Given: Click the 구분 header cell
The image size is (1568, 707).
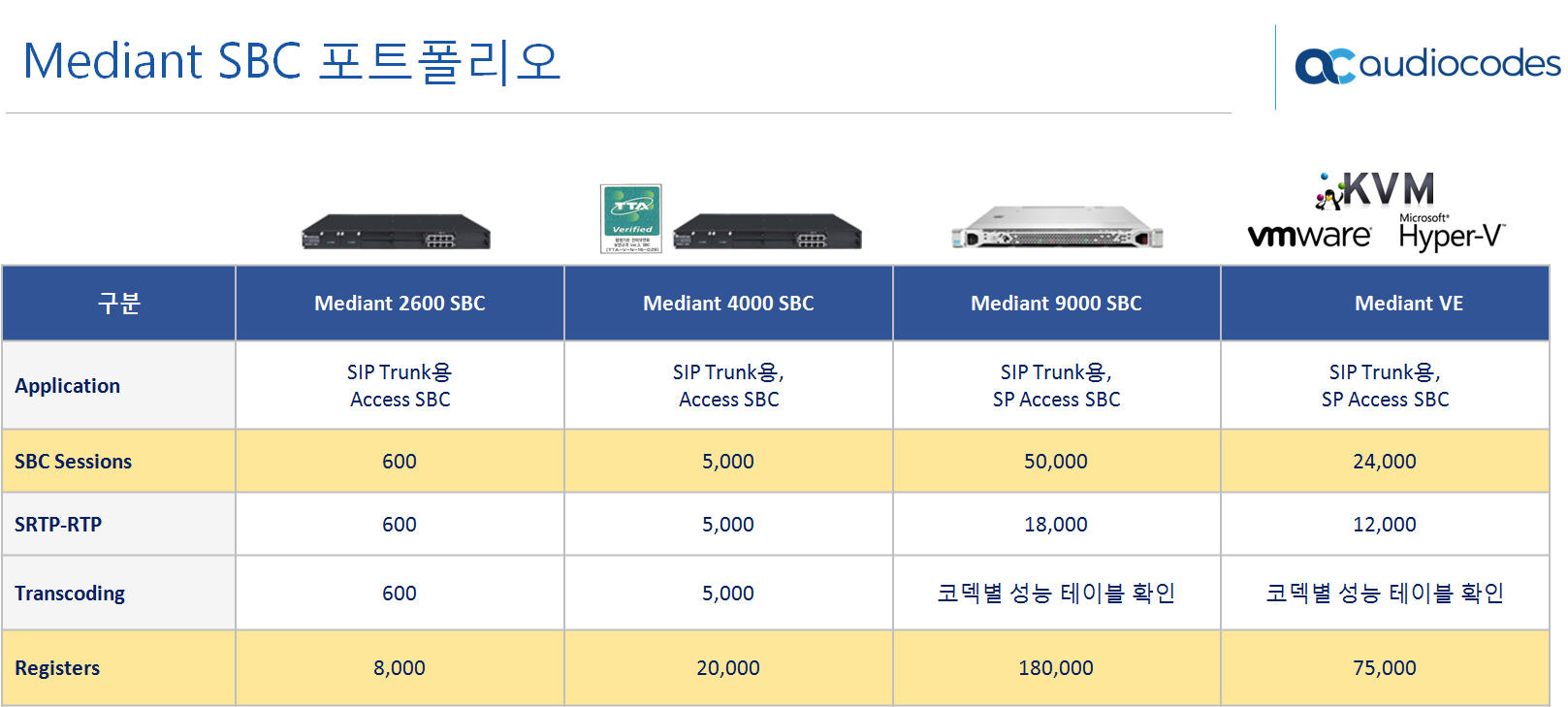Looking at the screenshot, I should coord(118,304).
